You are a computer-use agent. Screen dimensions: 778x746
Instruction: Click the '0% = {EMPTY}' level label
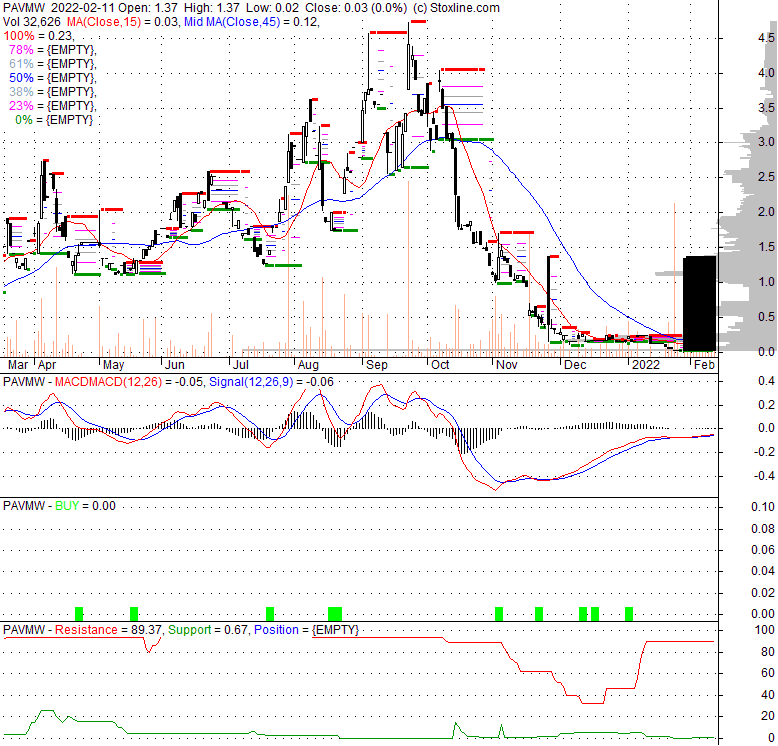(x=54, y=120)
